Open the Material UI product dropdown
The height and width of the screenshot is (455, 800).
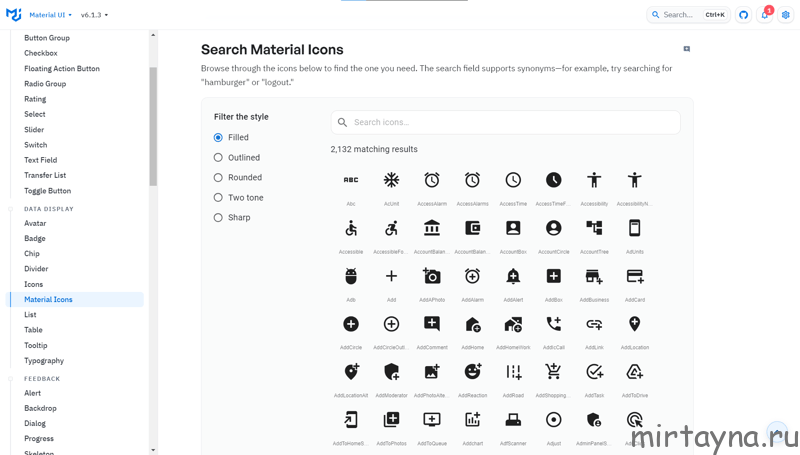point(50,15)
